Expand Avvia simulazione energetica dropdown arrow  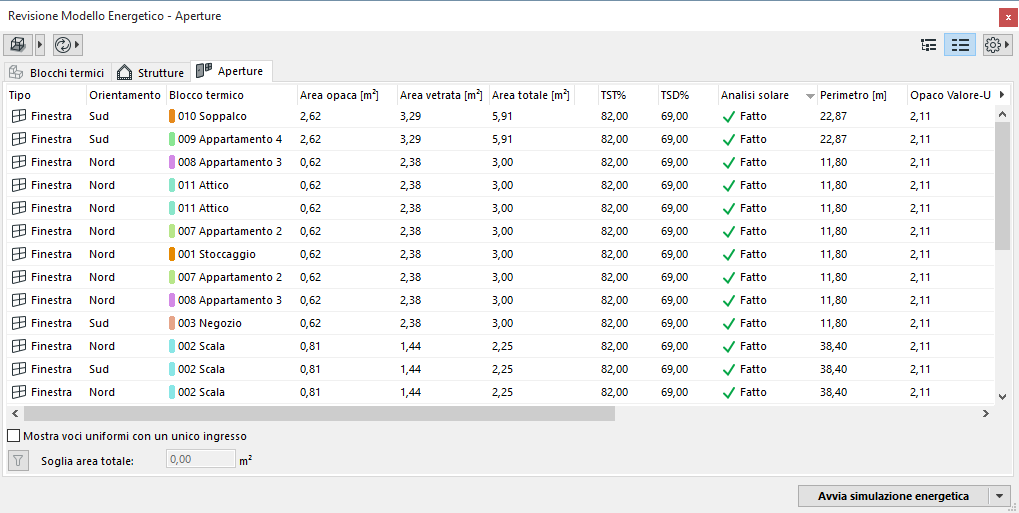point(1000,496)
